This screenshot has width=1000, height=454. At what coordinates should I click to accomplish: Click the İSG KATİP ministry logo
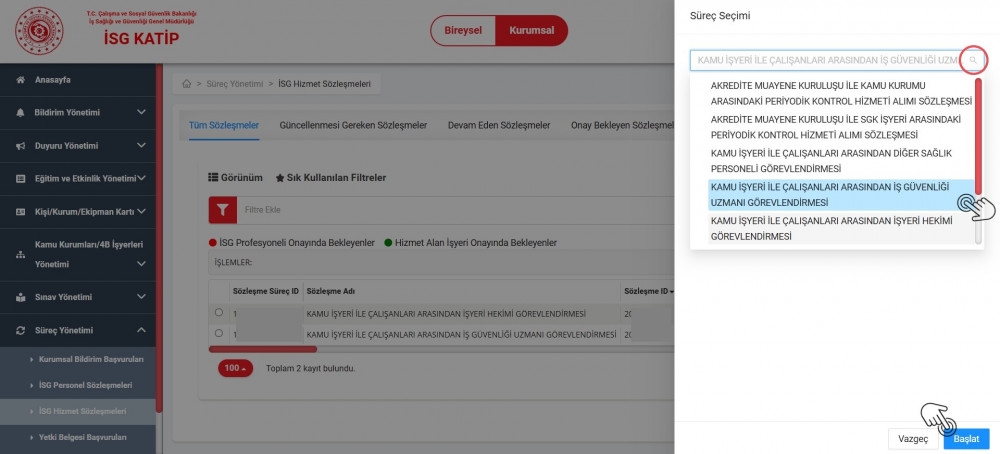40,31
